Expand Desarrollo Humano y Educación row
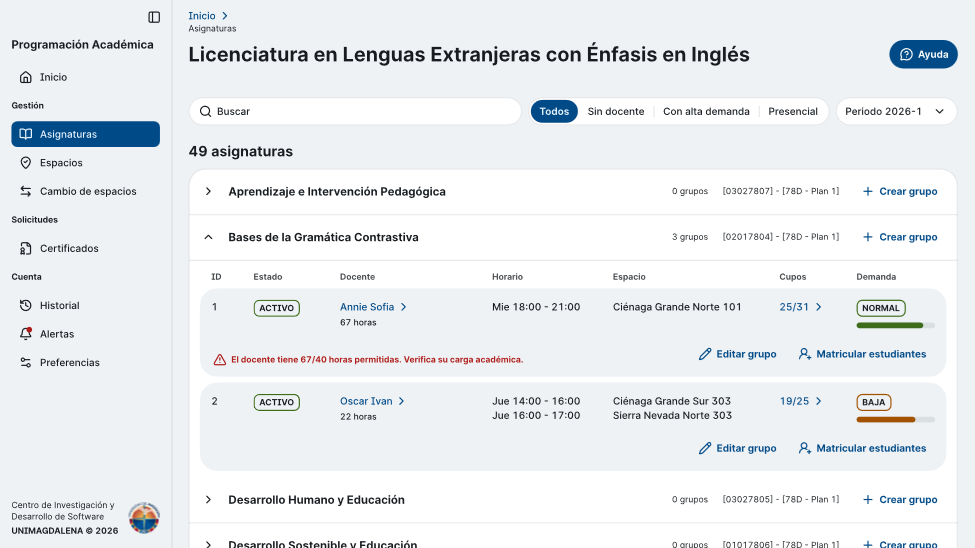975x548 pixels. [x=208, y=499]
